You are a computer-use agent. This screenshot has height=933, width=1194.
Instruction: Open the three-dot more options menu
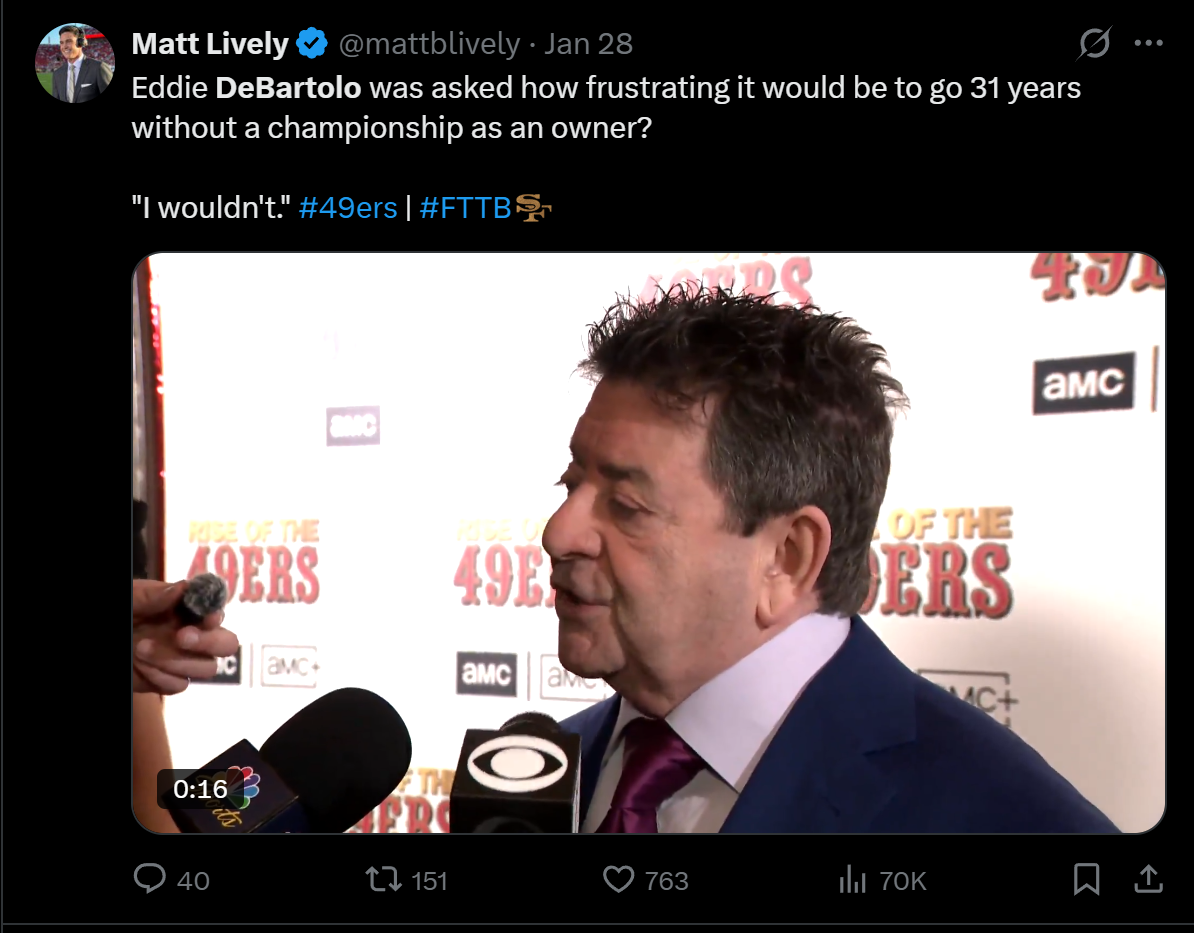click(x=1148, y=43)
